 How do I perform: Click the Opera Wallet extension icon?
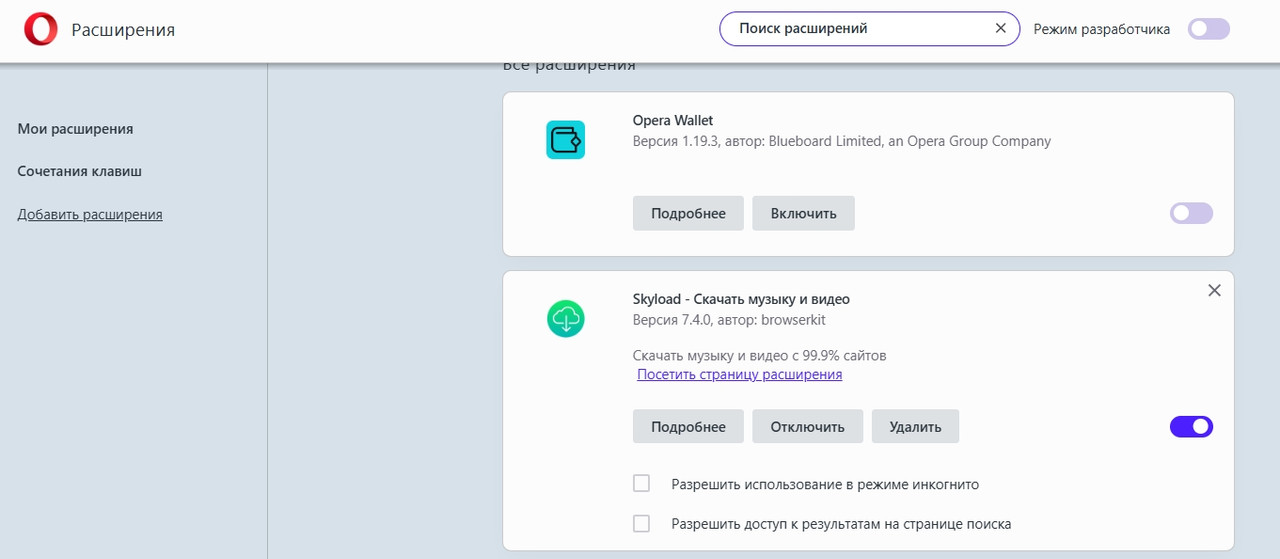click(x=565, y=139)
